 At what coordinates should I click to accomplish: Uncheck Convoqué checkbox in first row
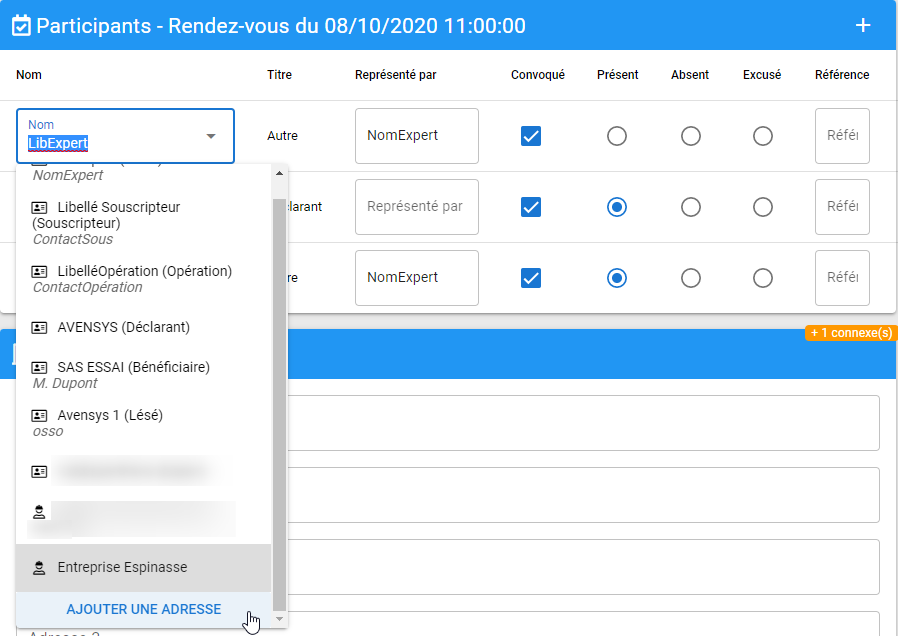pos(531,136)
